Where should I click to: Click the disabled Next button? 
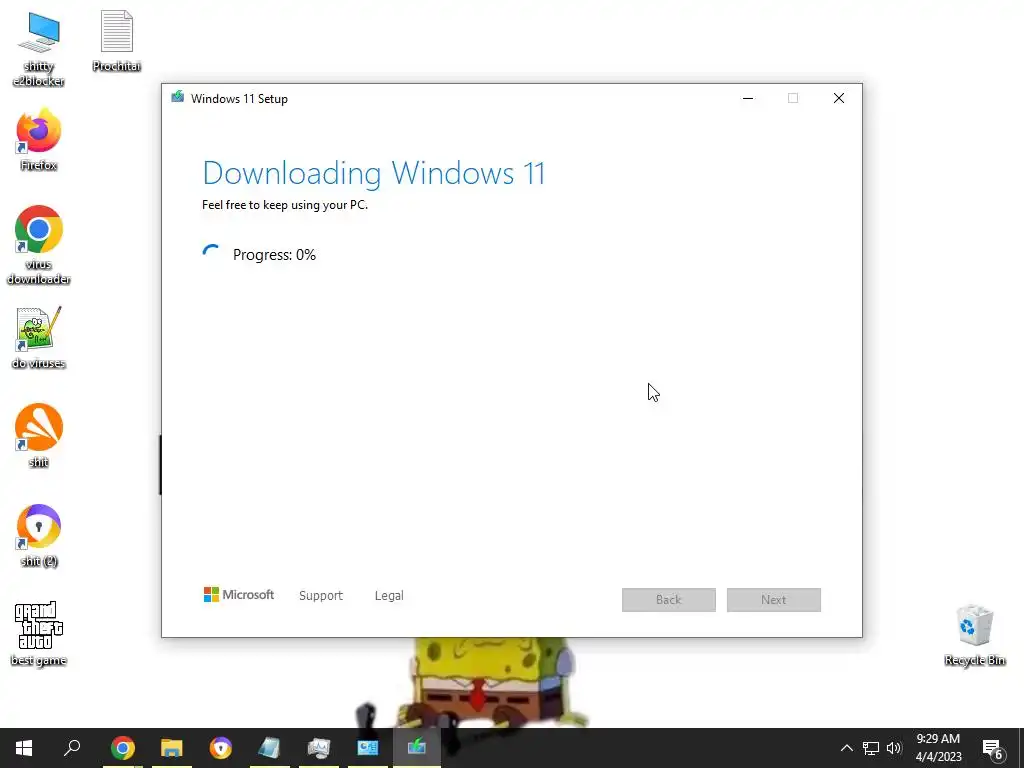[774, 600]
